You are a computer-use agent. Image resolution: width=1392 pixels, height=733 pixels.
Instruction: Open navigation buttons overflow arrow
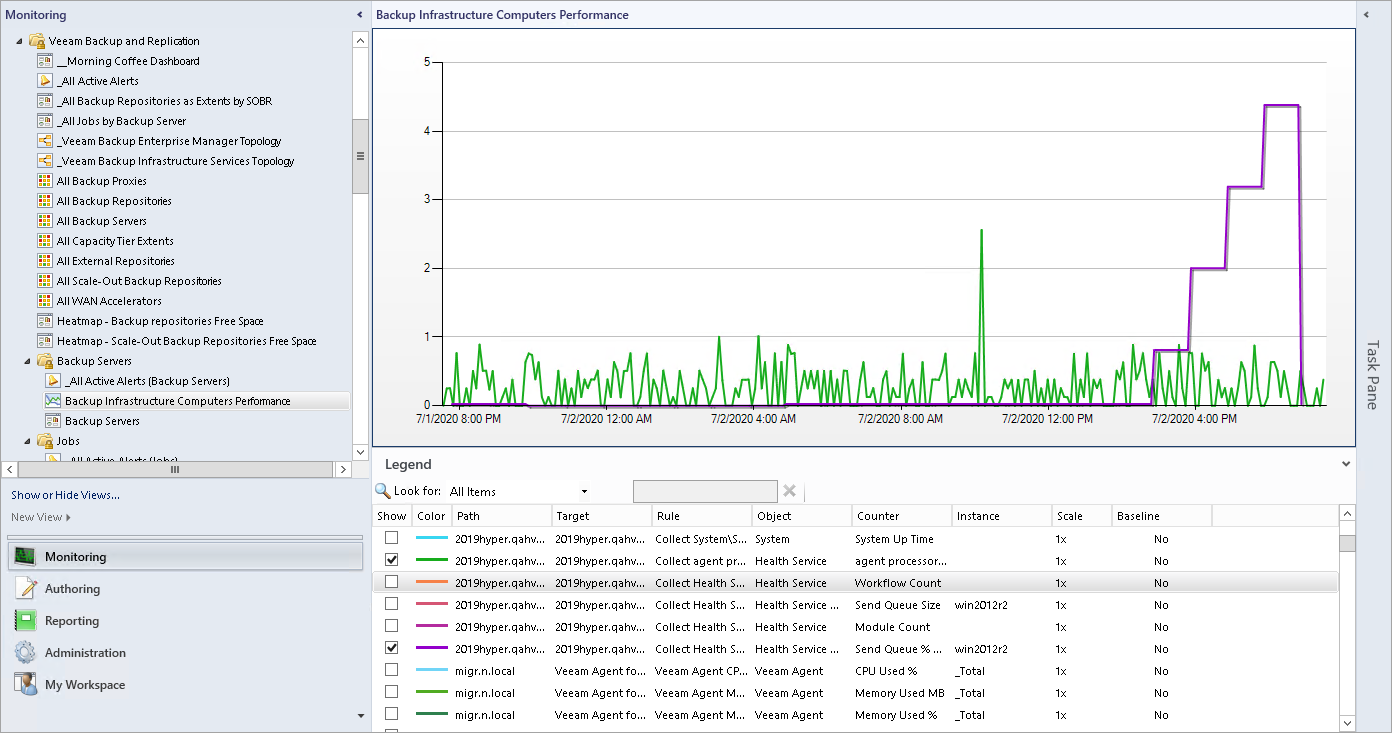pos(361,716)
